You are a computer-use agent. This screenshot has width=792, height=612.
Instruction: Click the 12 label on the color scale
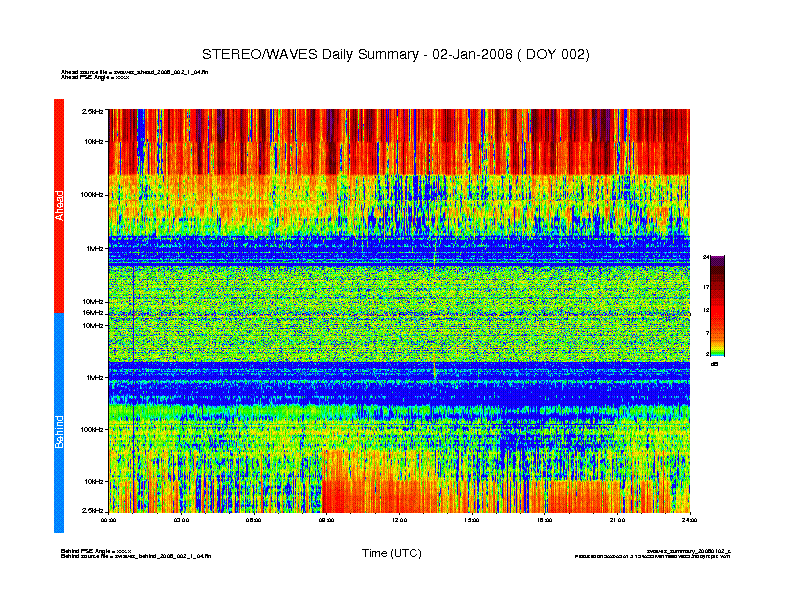tap(706, 311)
